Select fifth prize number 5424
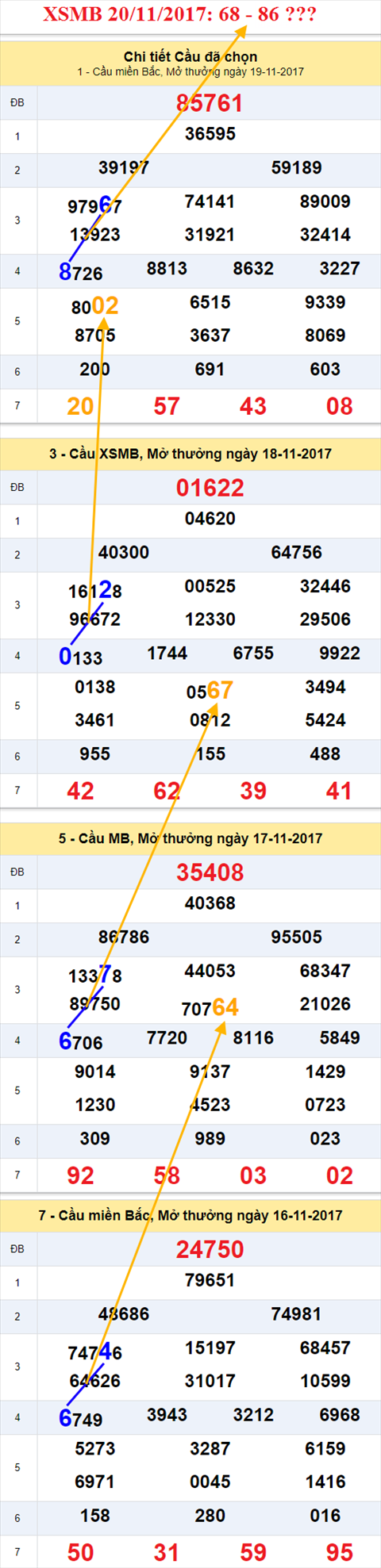This screenshot has height=1568, width=381. 325,720
